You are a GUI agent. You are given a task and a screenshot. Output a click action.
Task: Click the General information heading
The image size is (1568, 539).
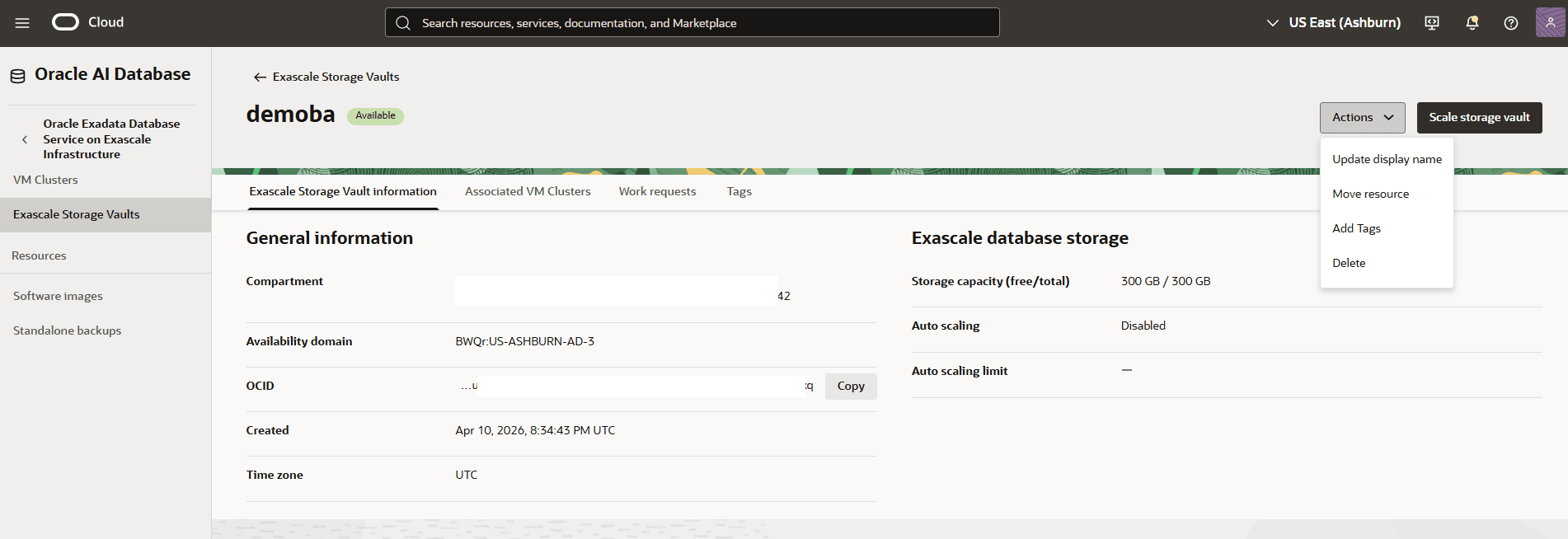(330, 238)
